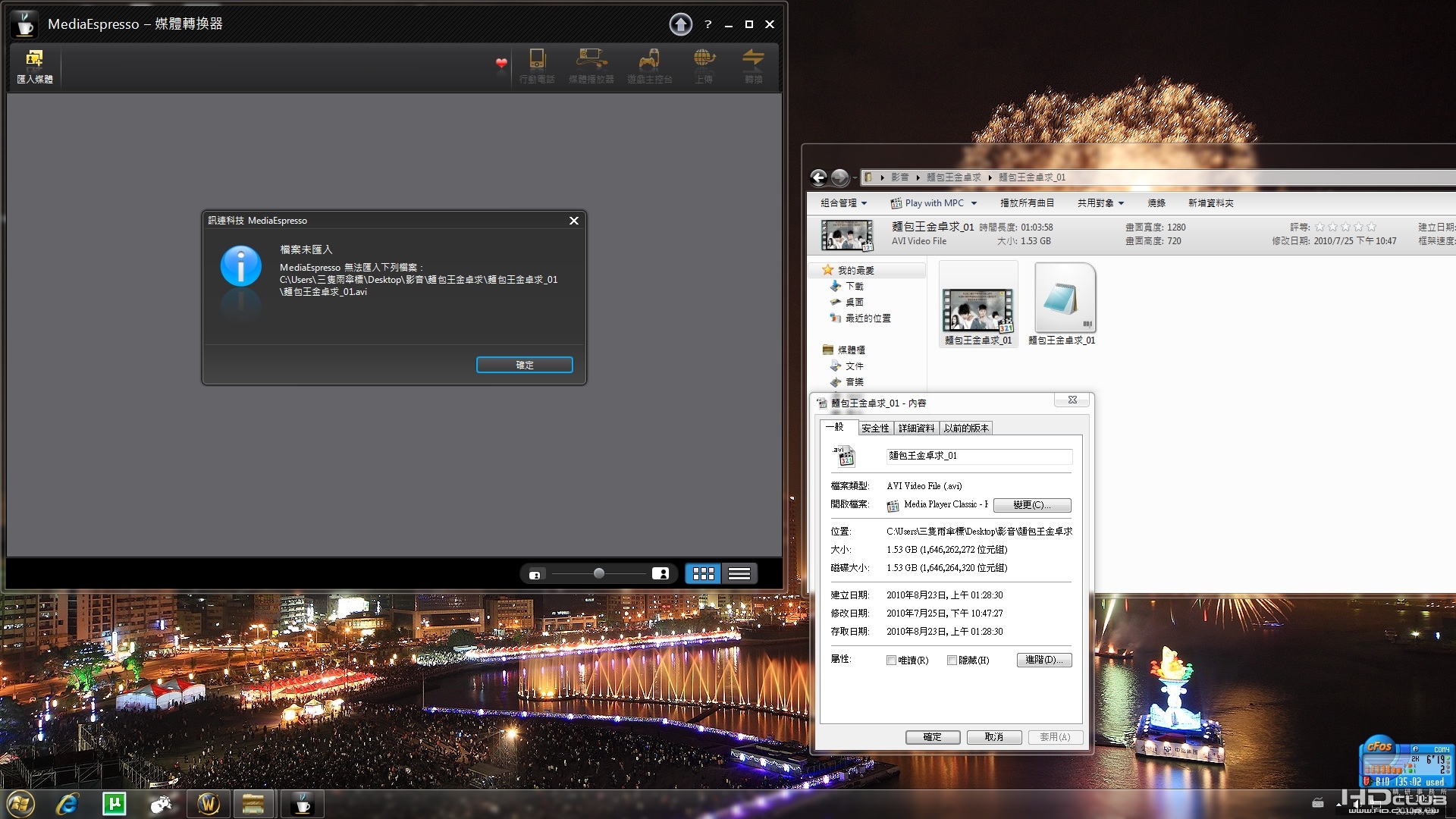This screenshot has width=1456, height=819.
Task: Open the 詳細資料 tab
Action: point(916,428)
